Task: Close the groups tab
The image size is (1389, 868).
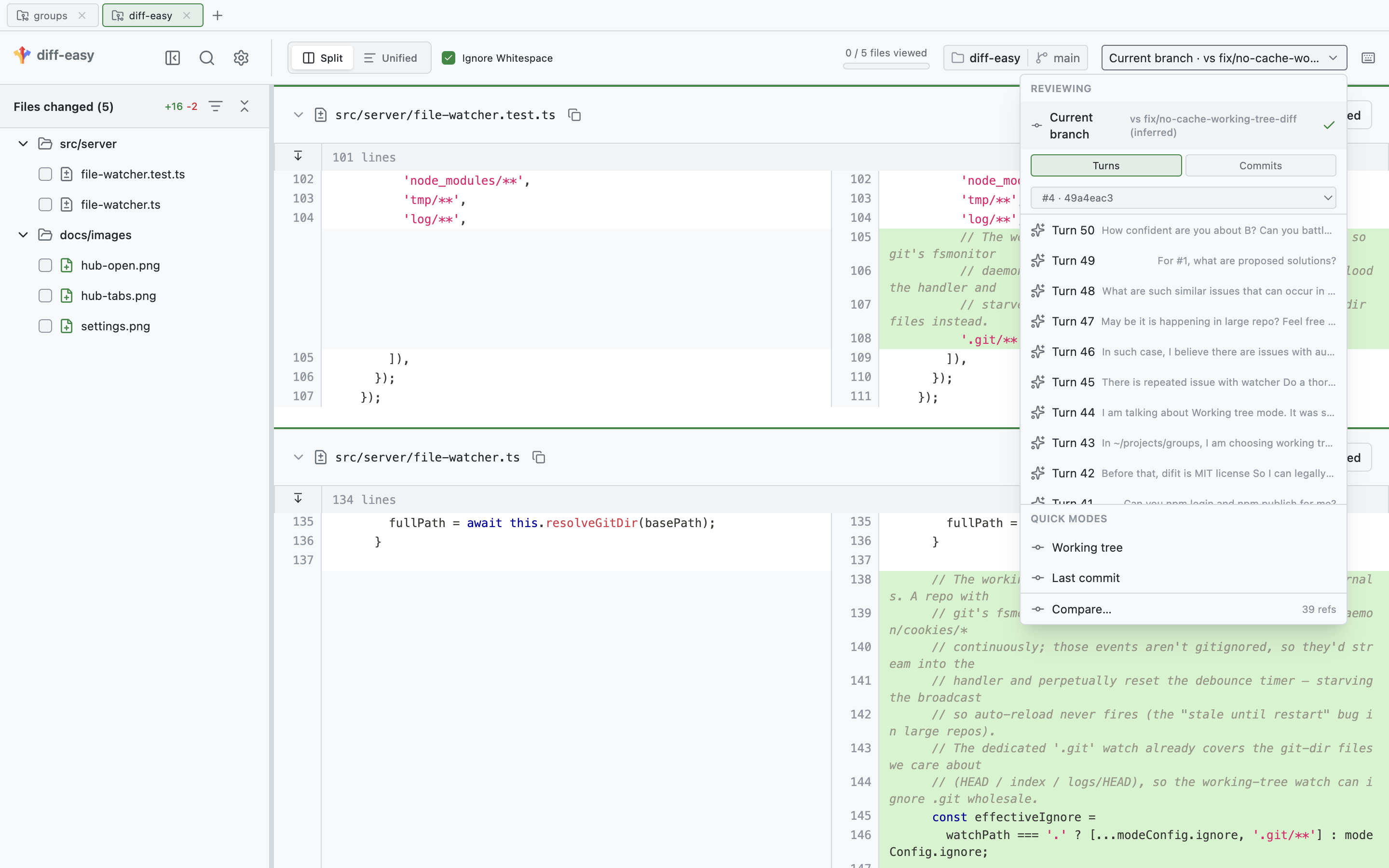Action: click(x=82, y=15)
